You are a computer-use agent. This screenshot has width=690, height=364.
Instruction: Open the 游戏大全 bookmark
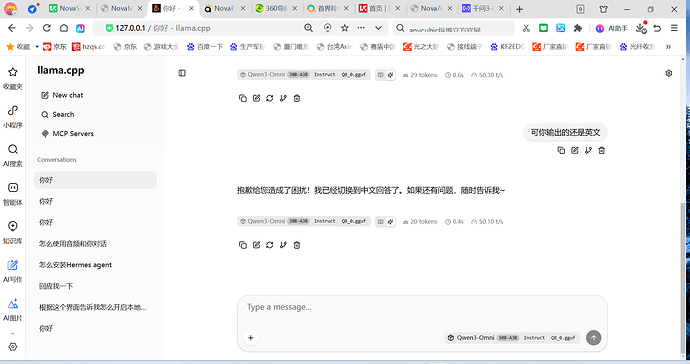click(161, 47)
